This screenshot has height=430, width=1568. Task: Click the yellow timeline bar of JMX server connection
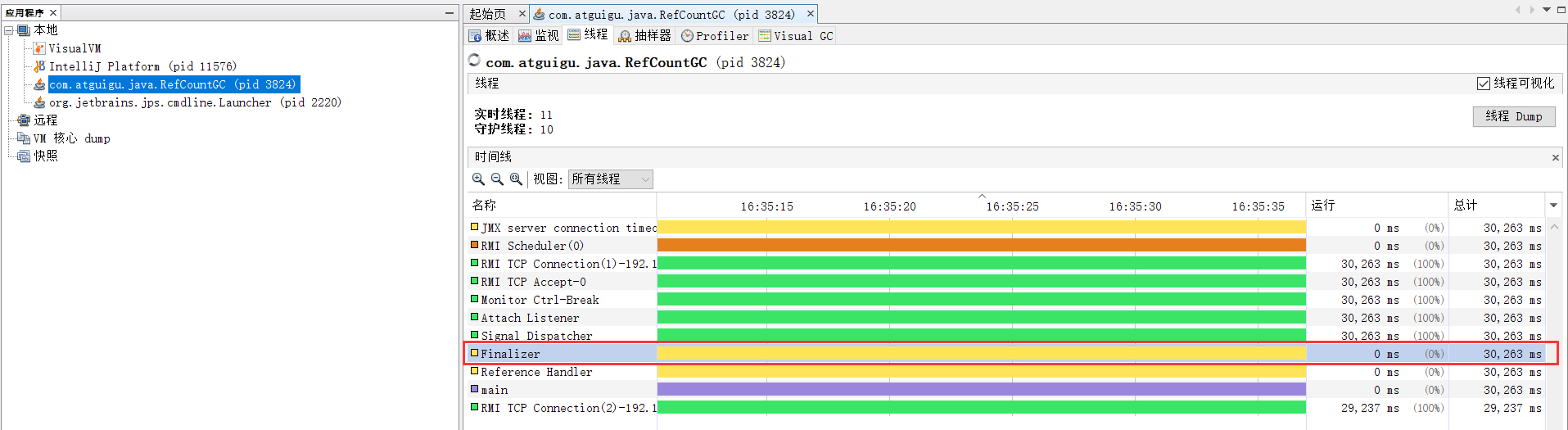982,227
